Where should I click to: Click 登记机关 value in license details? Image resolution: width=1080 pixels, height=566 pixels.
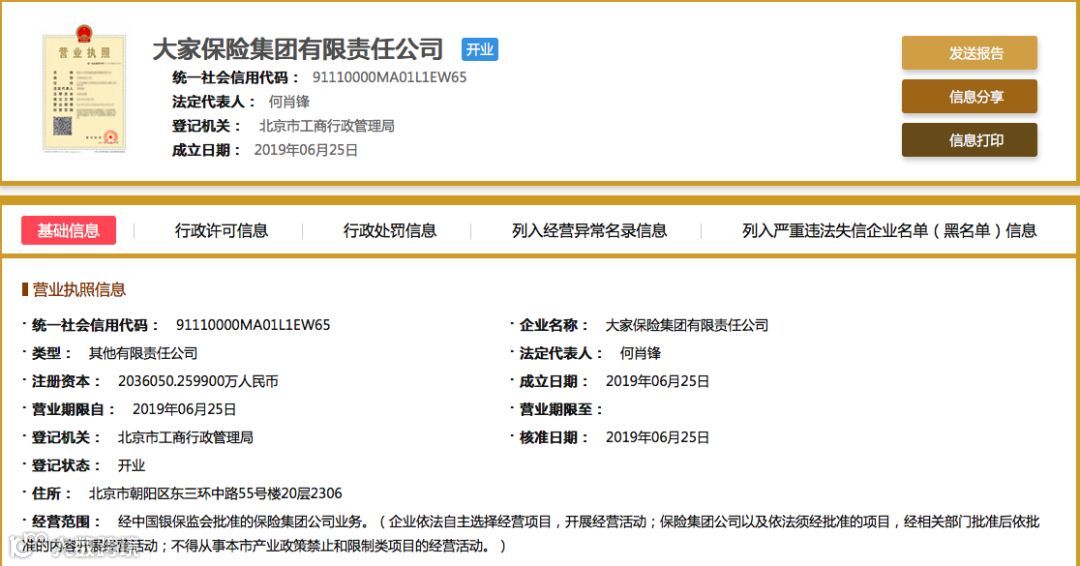pos(185,437)
